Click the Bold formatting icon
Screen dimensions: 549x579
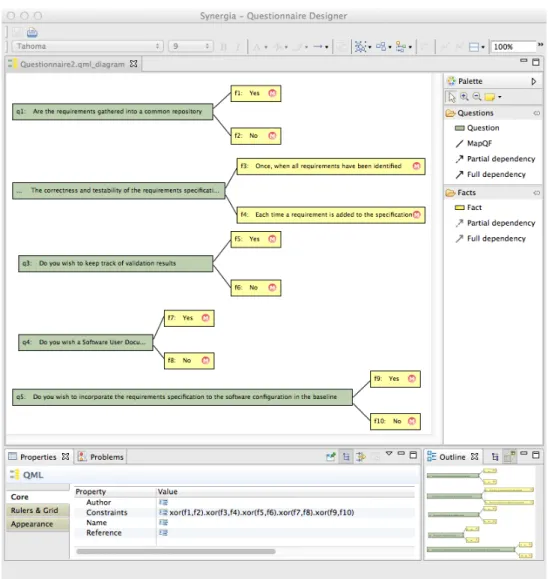pos(223,47)
